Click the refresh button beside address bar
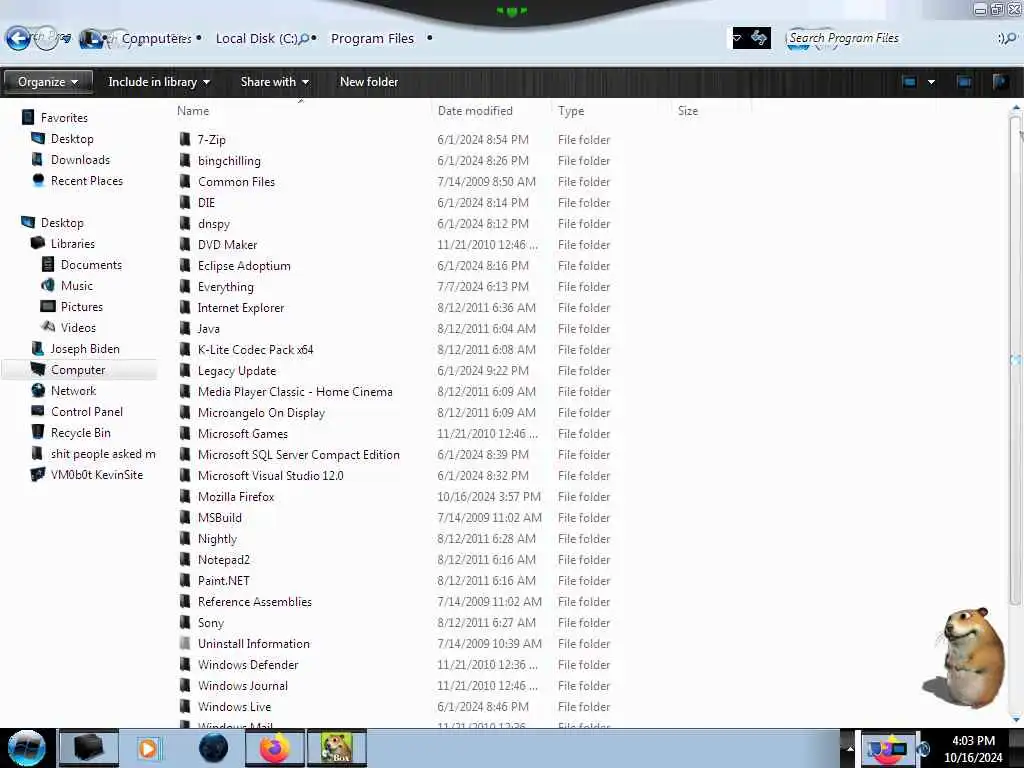The height and width of the screenshot is (768, 1024). click(759, 38)
